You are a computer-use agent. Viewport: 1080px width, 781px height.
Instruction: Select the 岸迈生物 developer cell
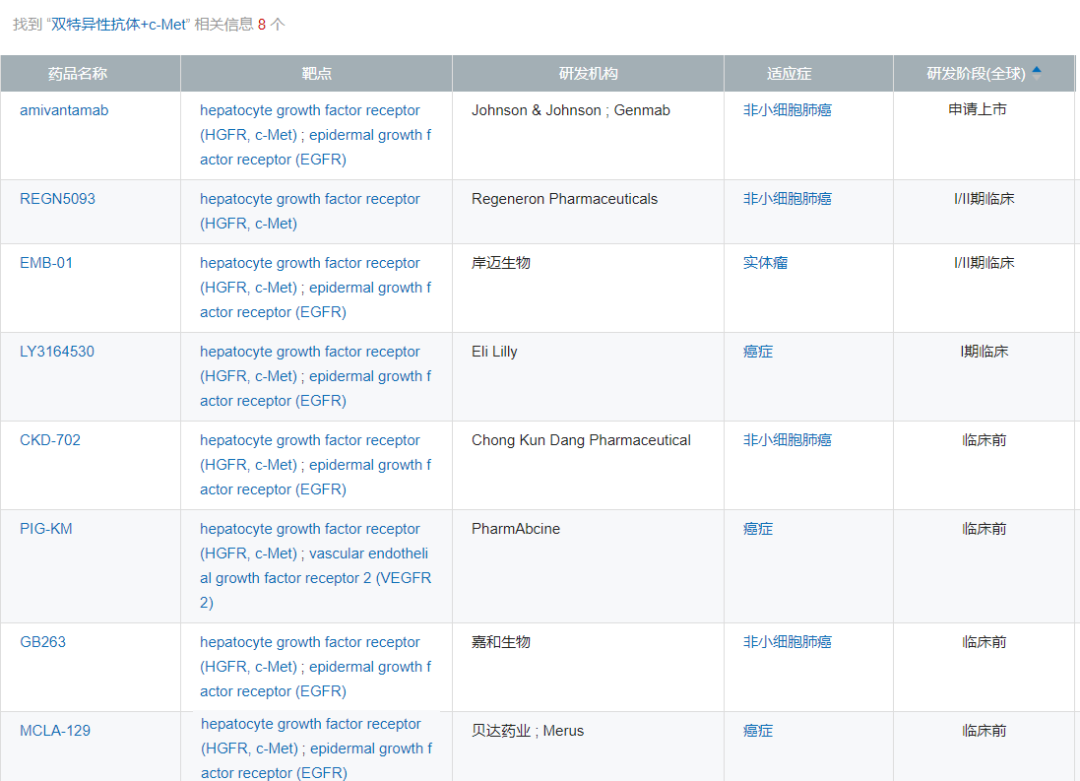coord(588,289)
